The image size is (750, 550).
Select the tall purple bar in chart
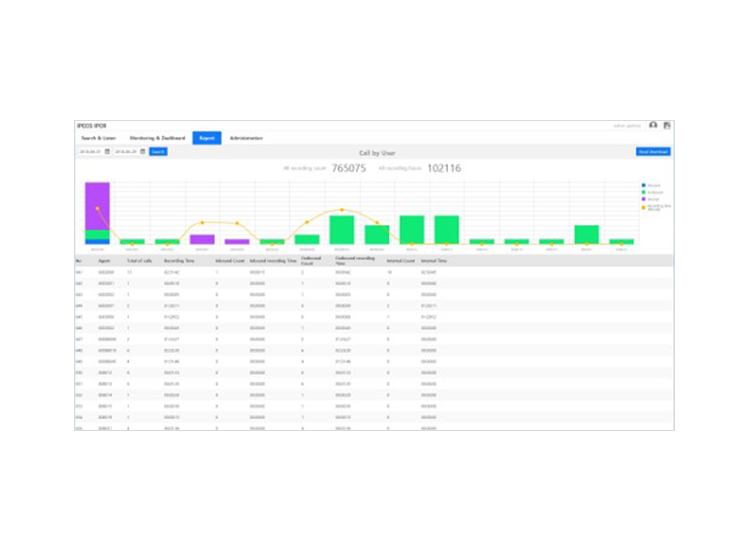(97, 205)
